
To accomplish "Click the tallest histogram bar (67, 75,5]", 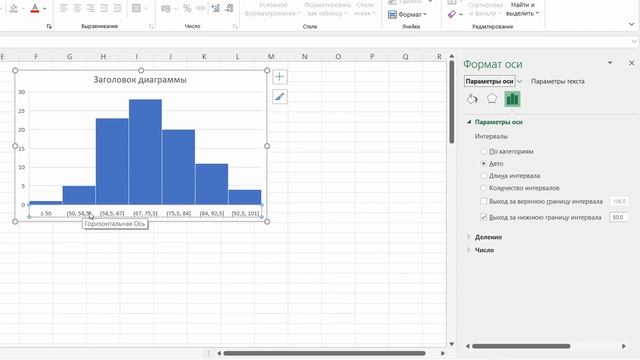I will 145,152.
